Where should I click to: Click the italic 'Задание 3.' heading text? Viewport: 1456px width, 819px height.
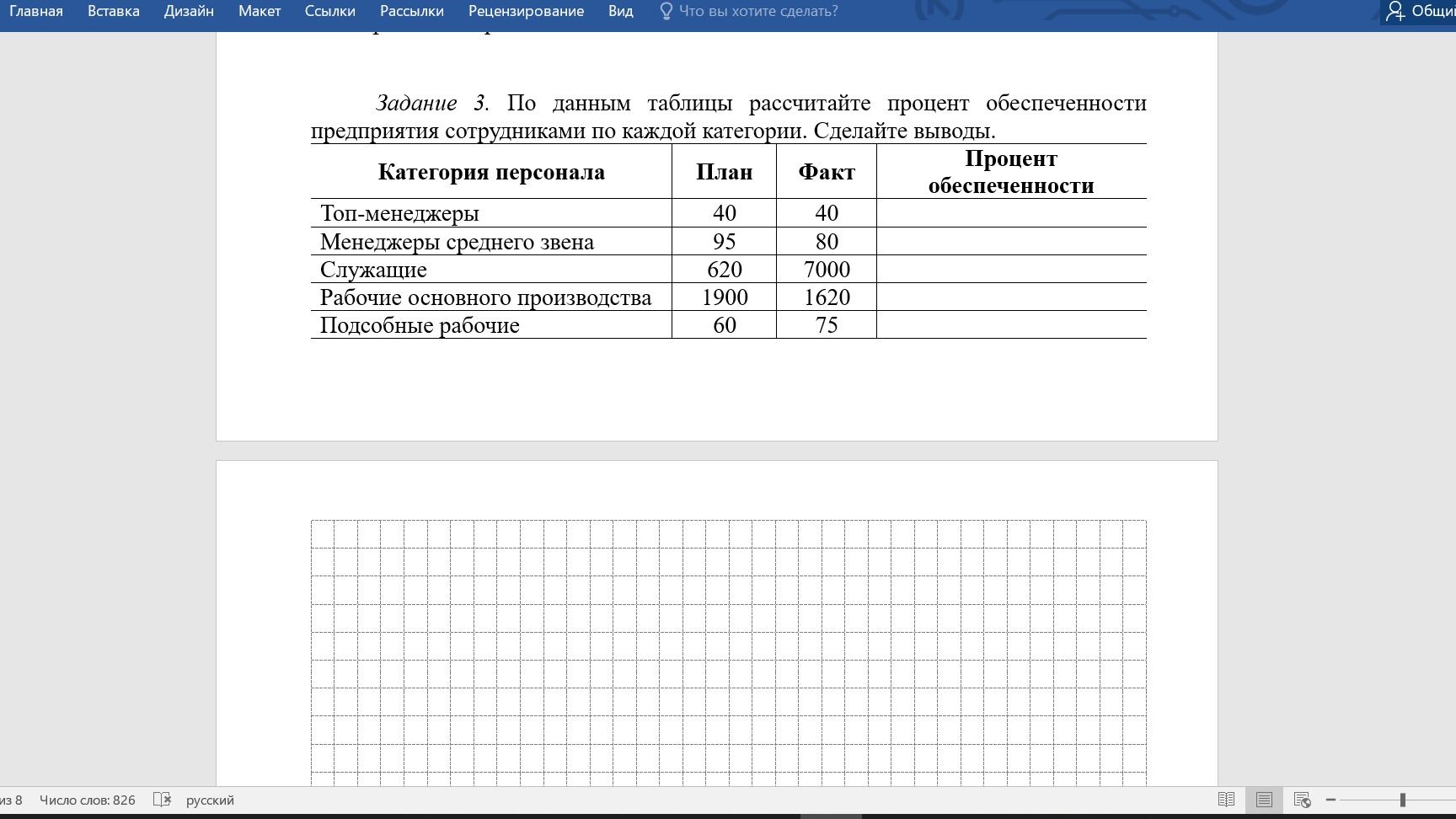(x=432, y=103)
